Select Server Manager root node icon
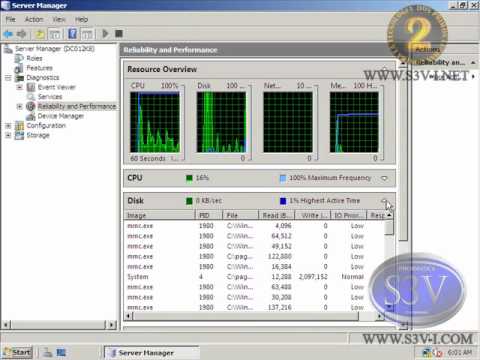480x360 pixels. 8,49
